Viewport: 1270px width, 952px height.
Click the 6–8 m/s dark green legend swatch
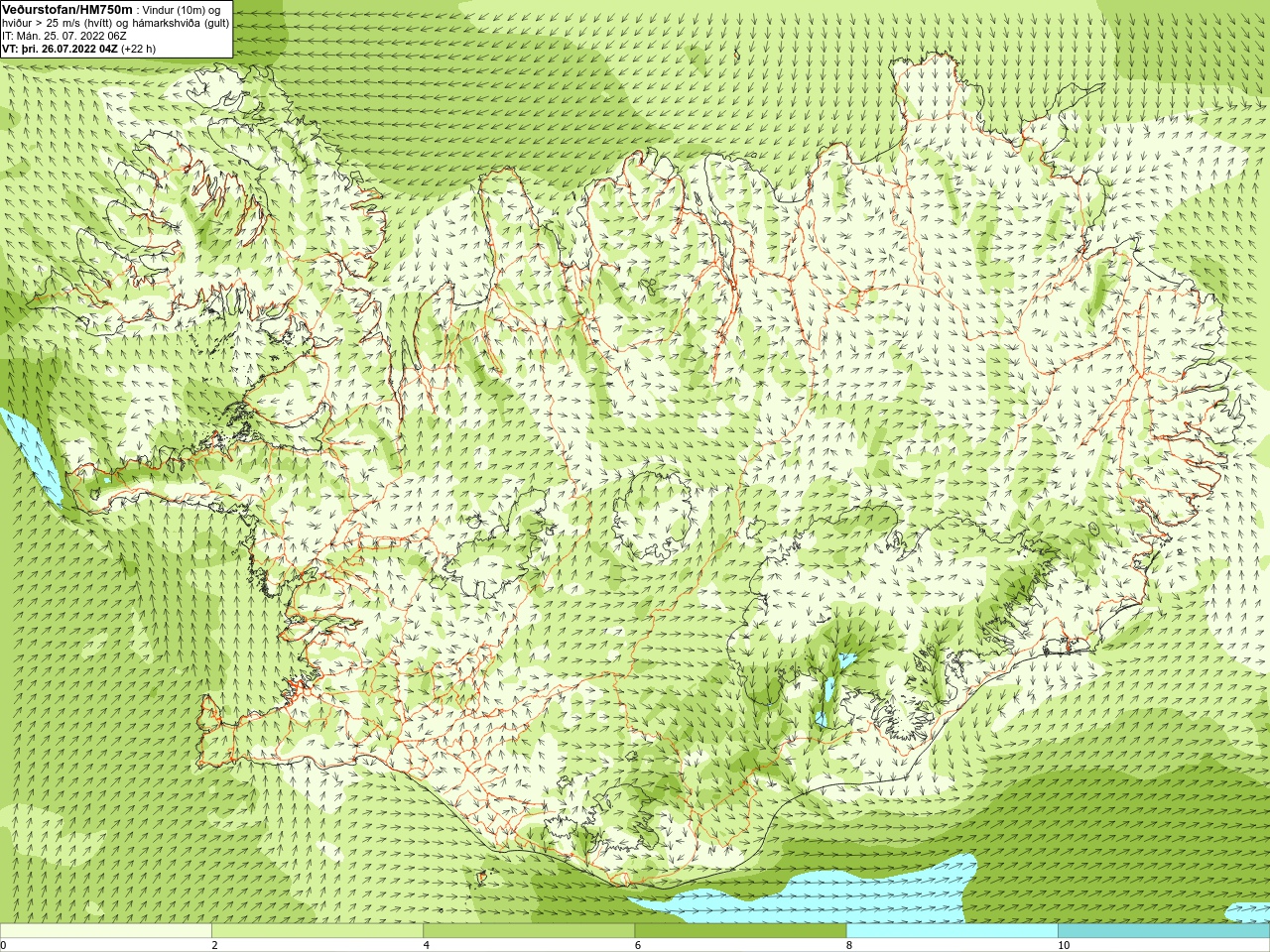click(x=740, y=931)
